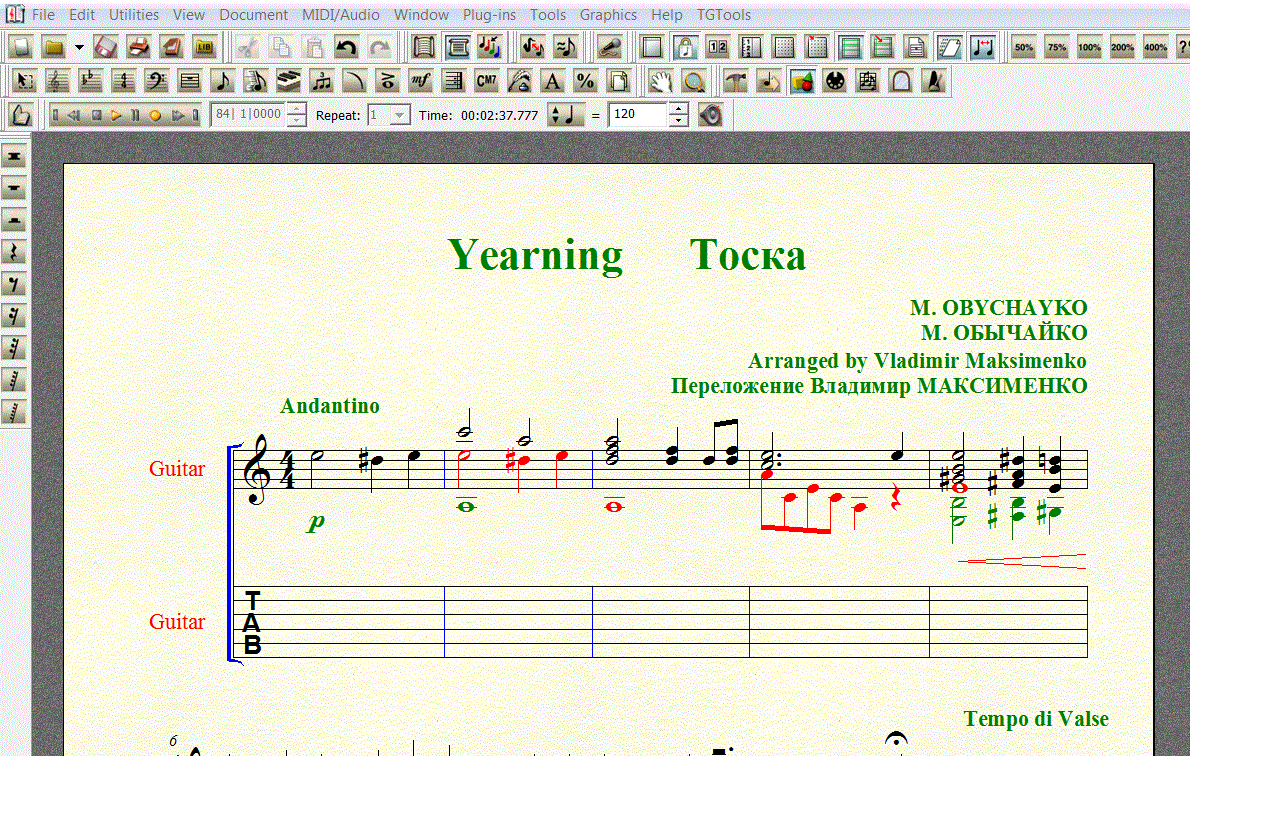
Task: Click the Undo arrow
Action: tap(346, 47)
